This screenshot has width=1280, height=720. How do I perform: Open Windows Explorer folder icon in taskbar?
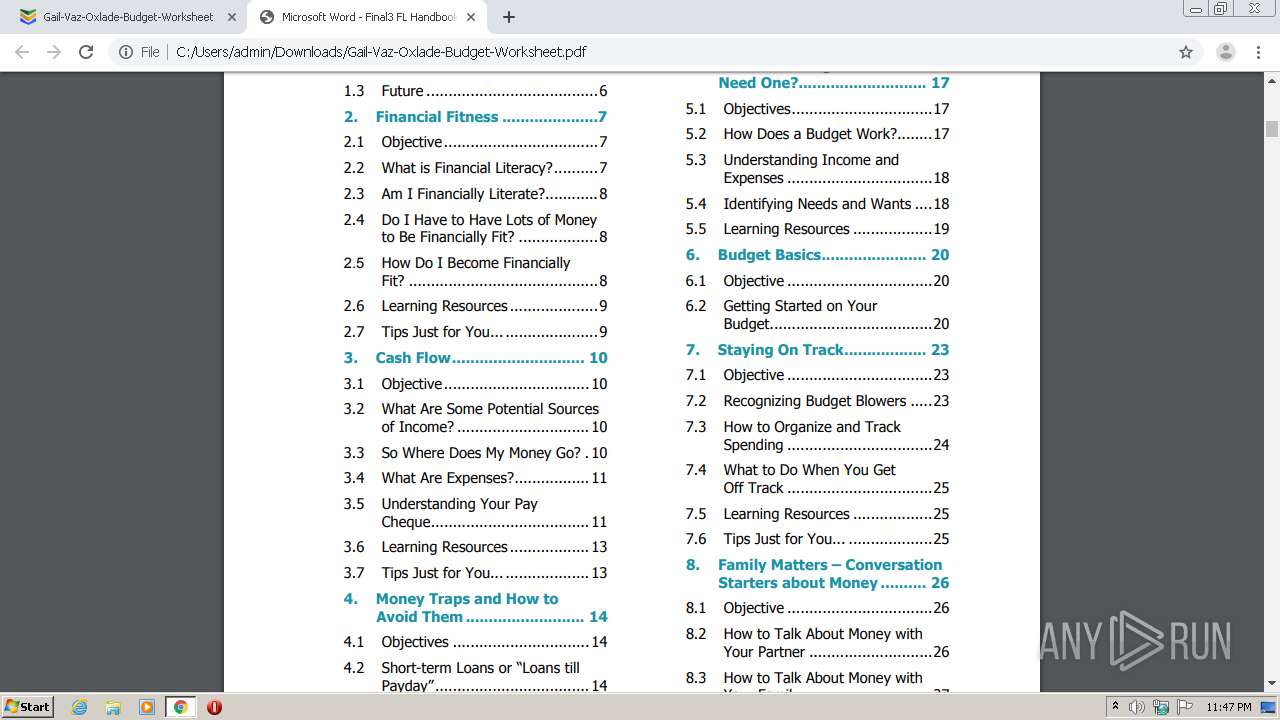pyautogui.click(x=113, y=707)
